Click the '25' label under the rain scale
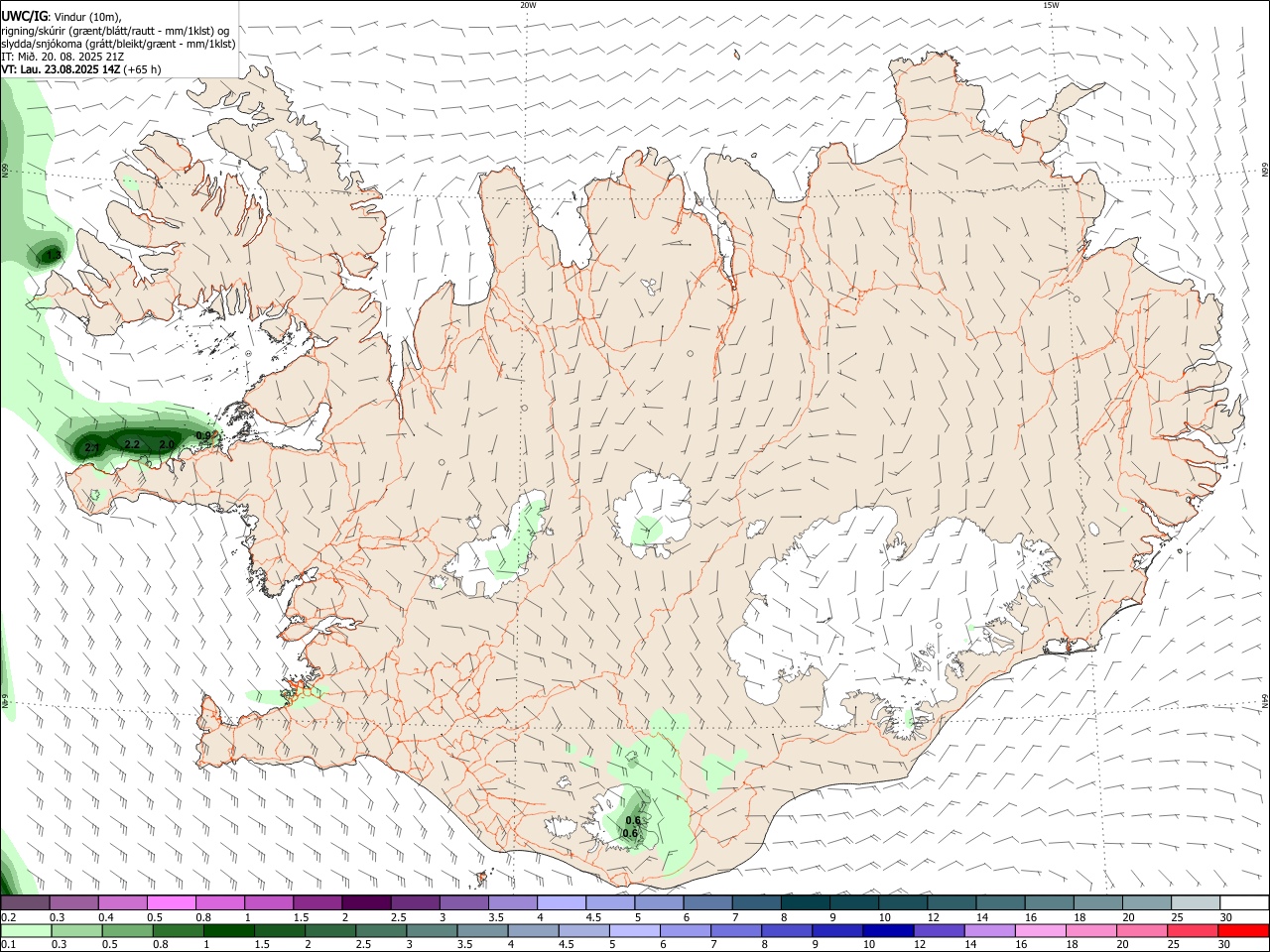1270x952 pixels. 1175,945
